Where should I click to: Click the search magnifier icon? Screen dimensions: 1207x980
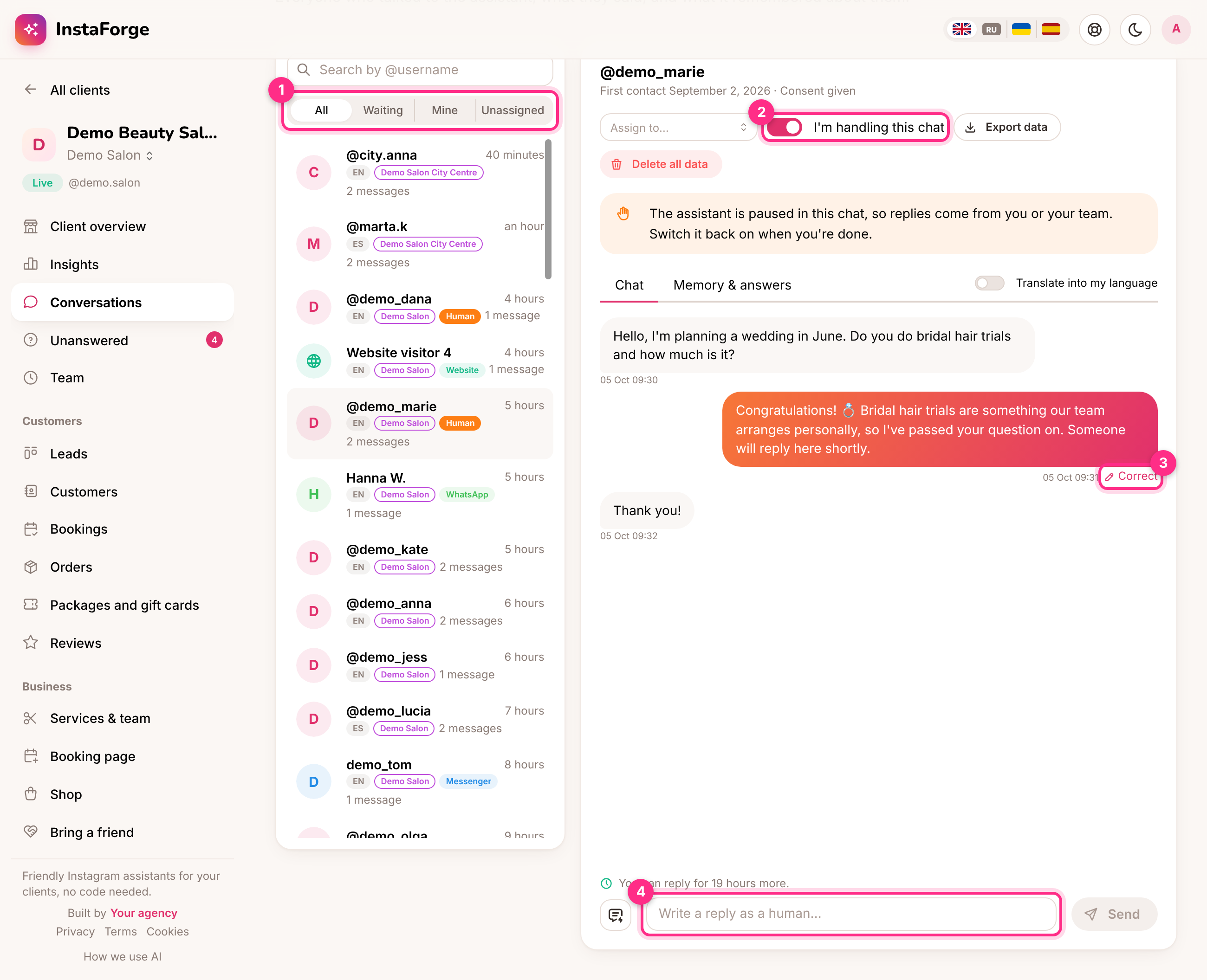click(x=304, y=70)
